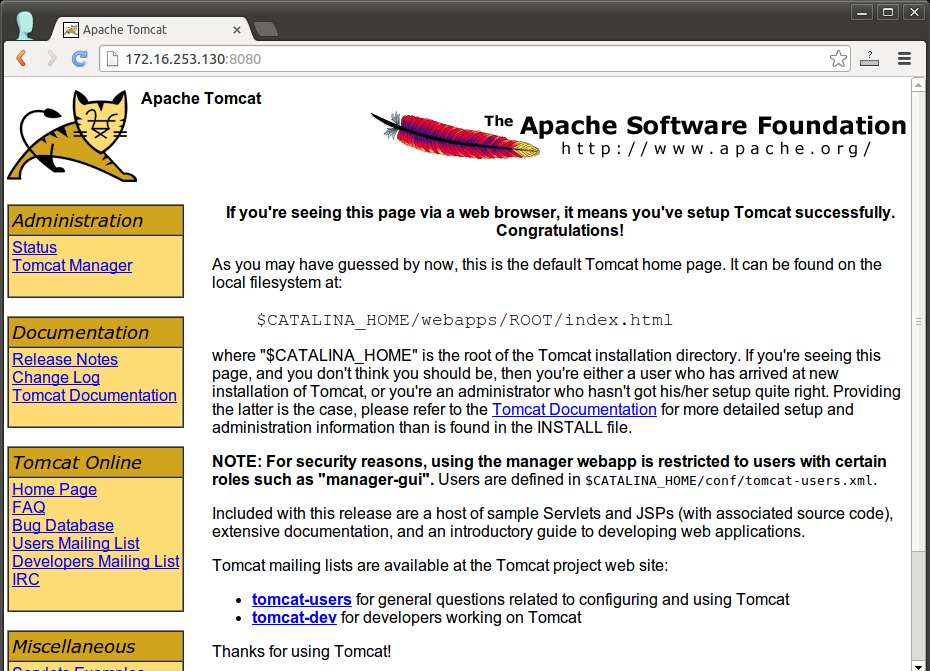Click the Apache feather logo

[455, 135]
